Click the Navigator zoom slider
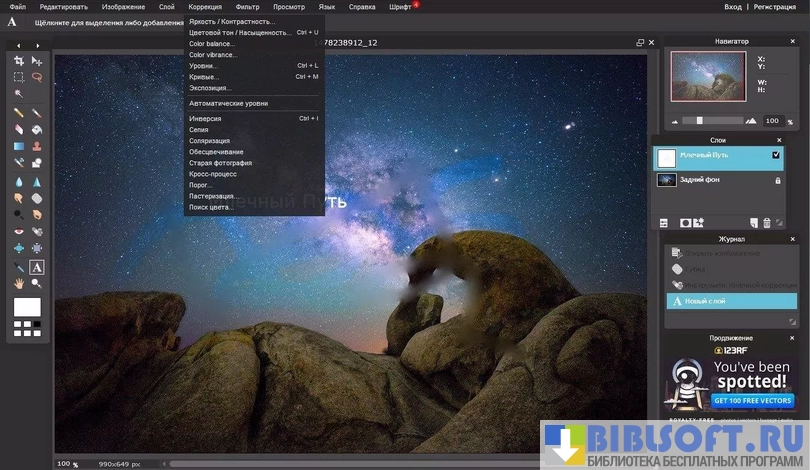 coord(700,120)
